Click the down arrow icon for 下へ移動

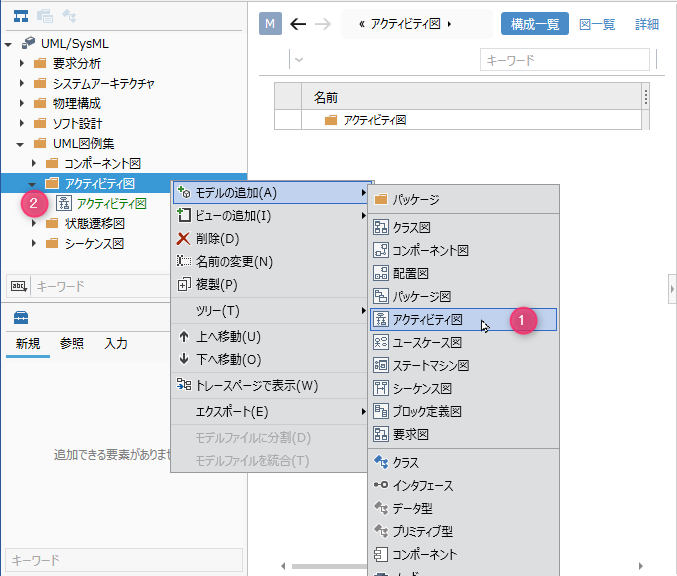(184, 359)
